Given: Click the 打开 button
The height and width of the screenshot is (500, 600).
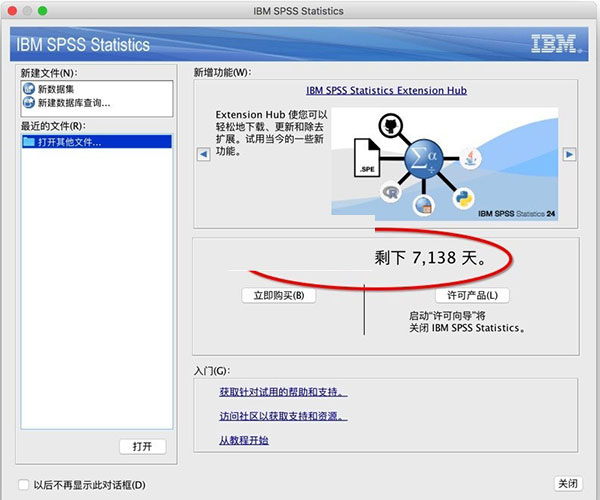Looking at the screenshot, I should coord(142,446).
